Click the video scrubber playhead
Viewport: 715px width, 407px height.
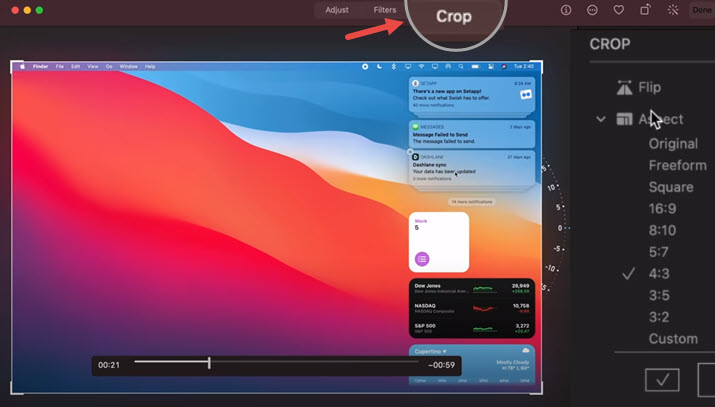coord(209,363)
